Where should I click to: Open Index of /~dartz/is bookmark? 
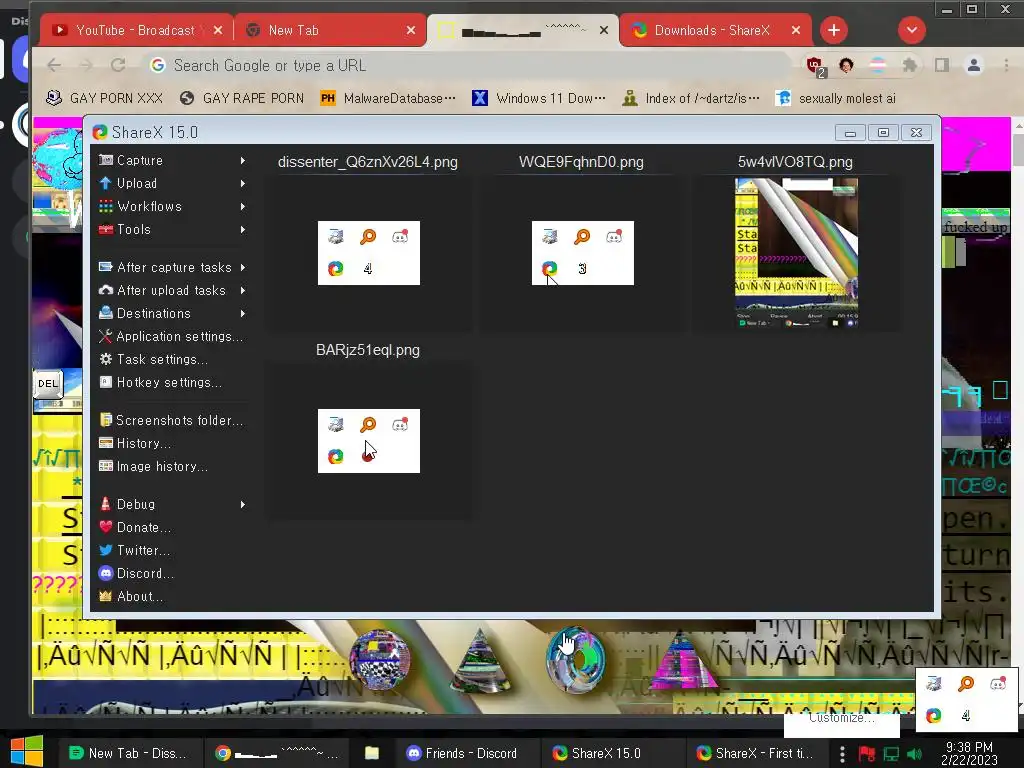click(691, 99)
